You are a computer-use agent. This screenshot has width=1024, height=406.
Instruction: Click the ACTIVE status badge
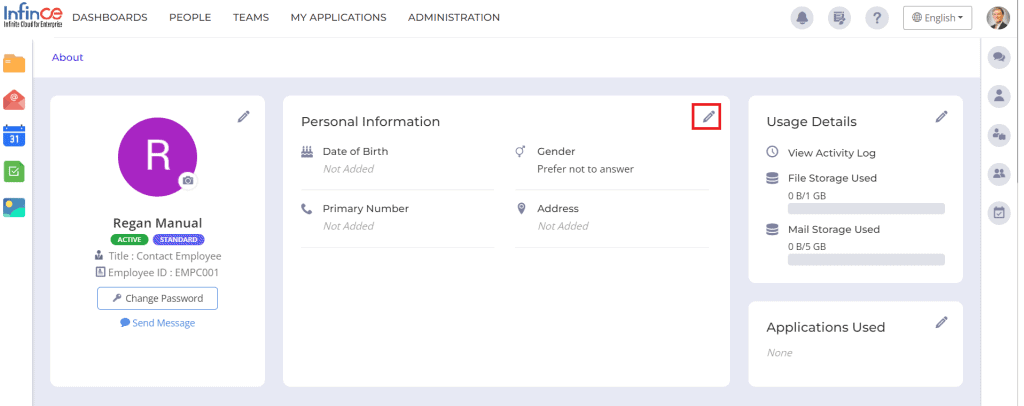[x=129, y=240]
